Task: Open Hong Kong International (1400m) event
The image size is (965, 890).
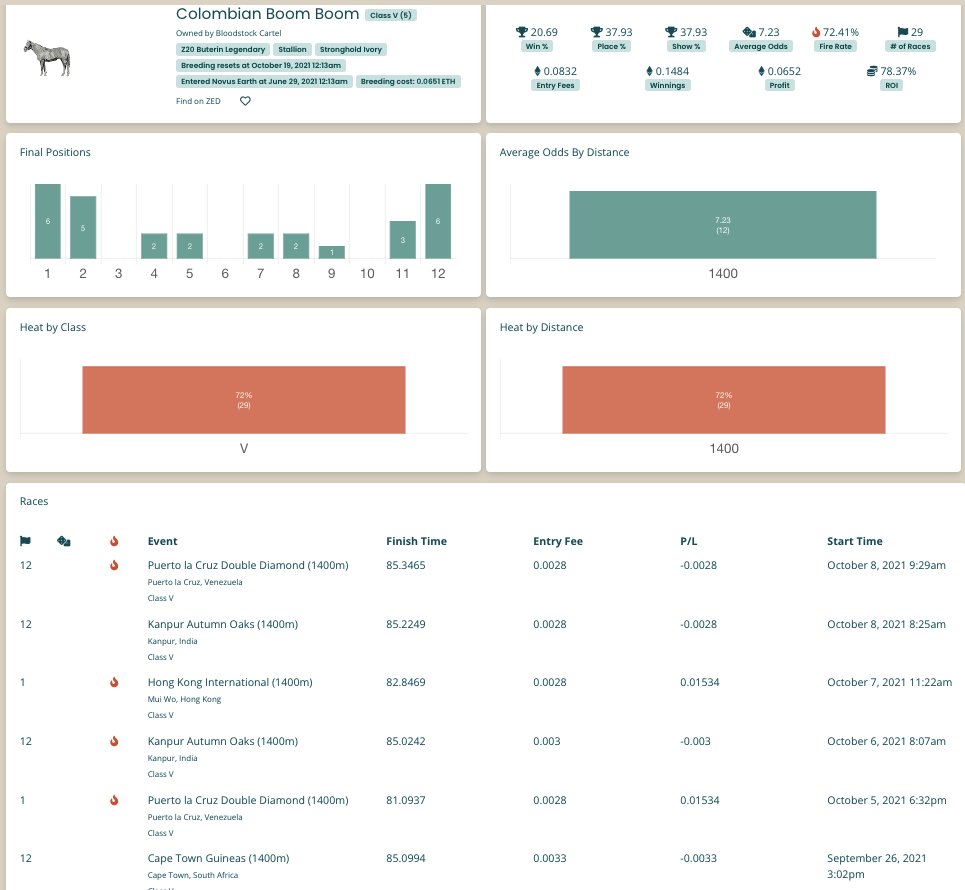Action: (230, 682)
